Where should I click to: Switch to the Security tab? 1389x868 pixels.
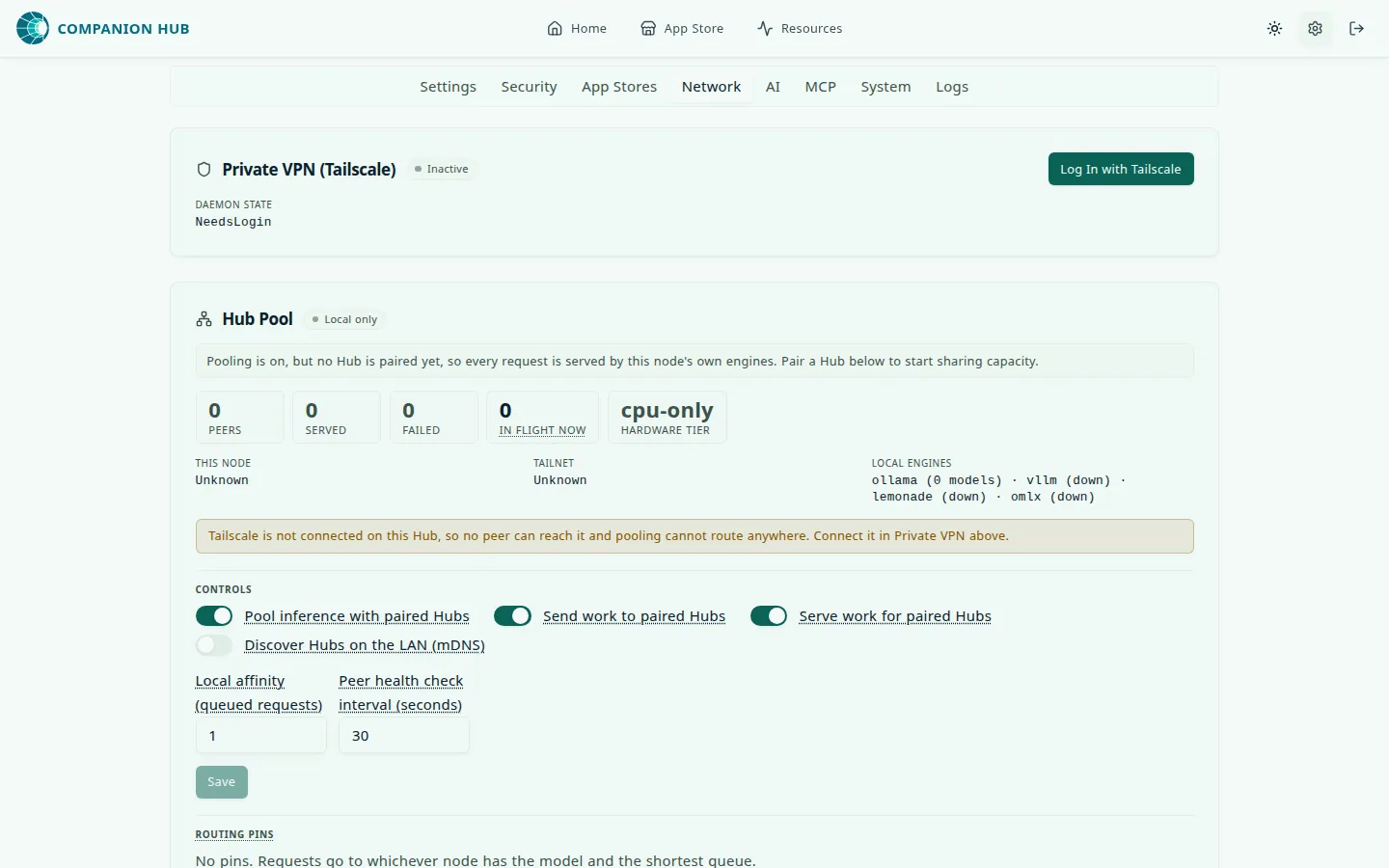(x=529, y=86)
